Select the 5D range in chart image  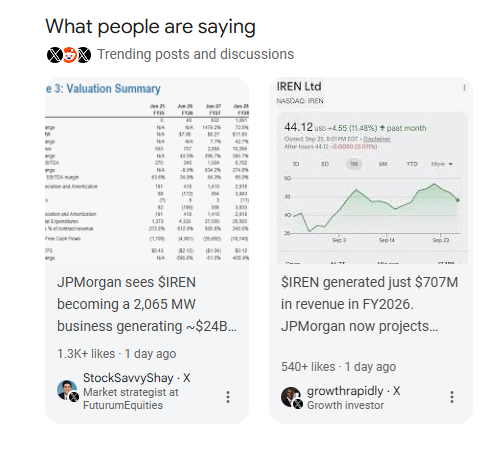click(325, 164)
